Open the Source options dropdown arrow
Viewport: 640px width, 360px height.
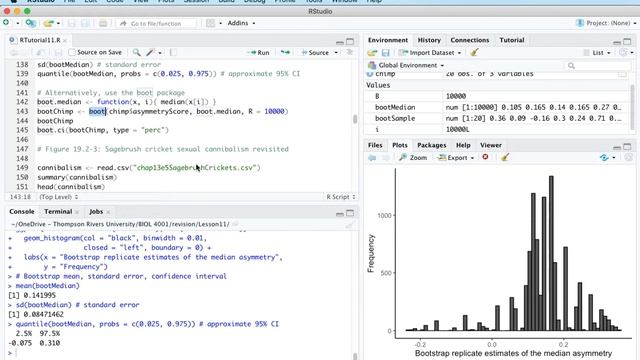coord(336,53)
